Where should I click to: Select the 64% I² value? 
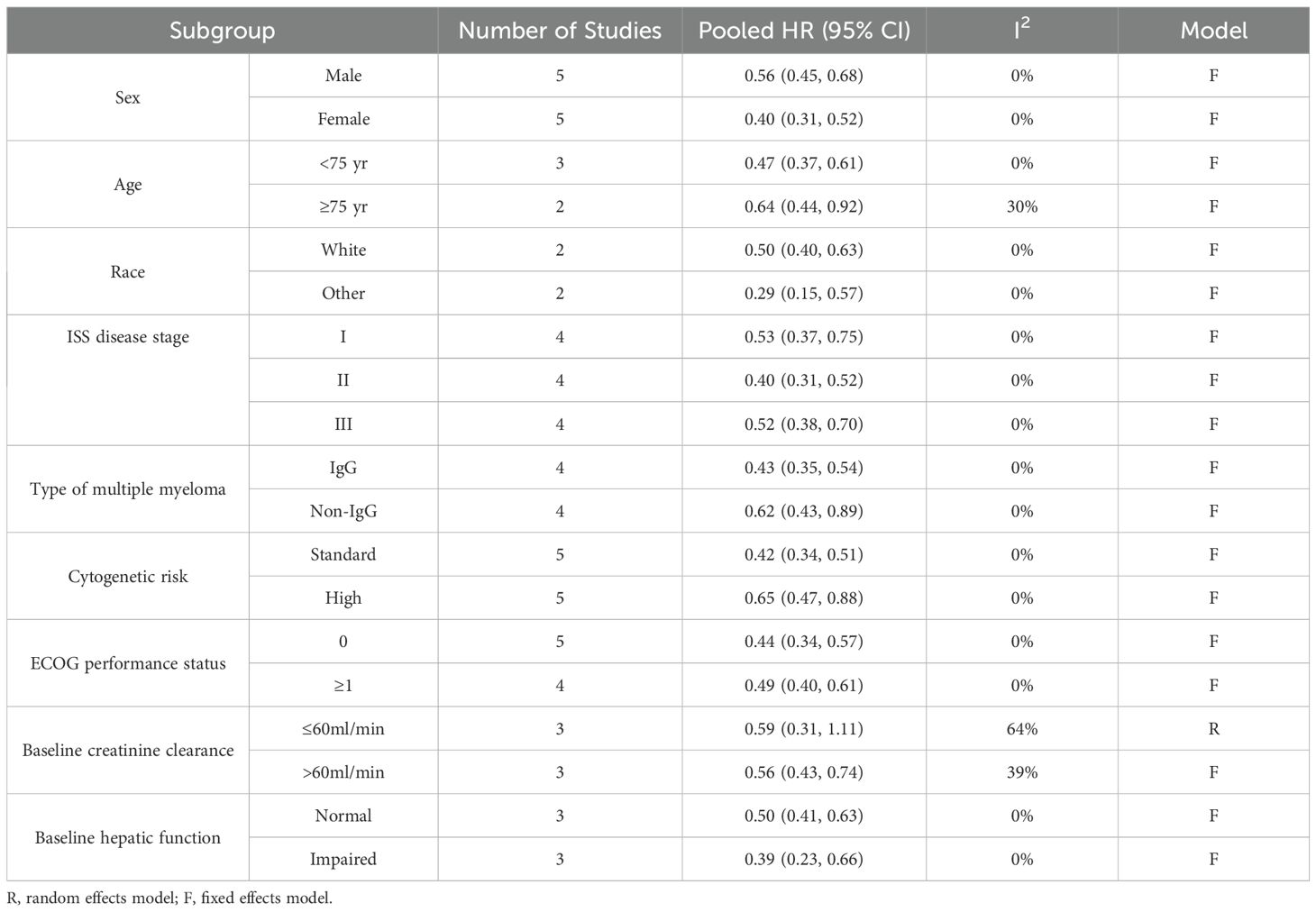(x=1021, y=729)
